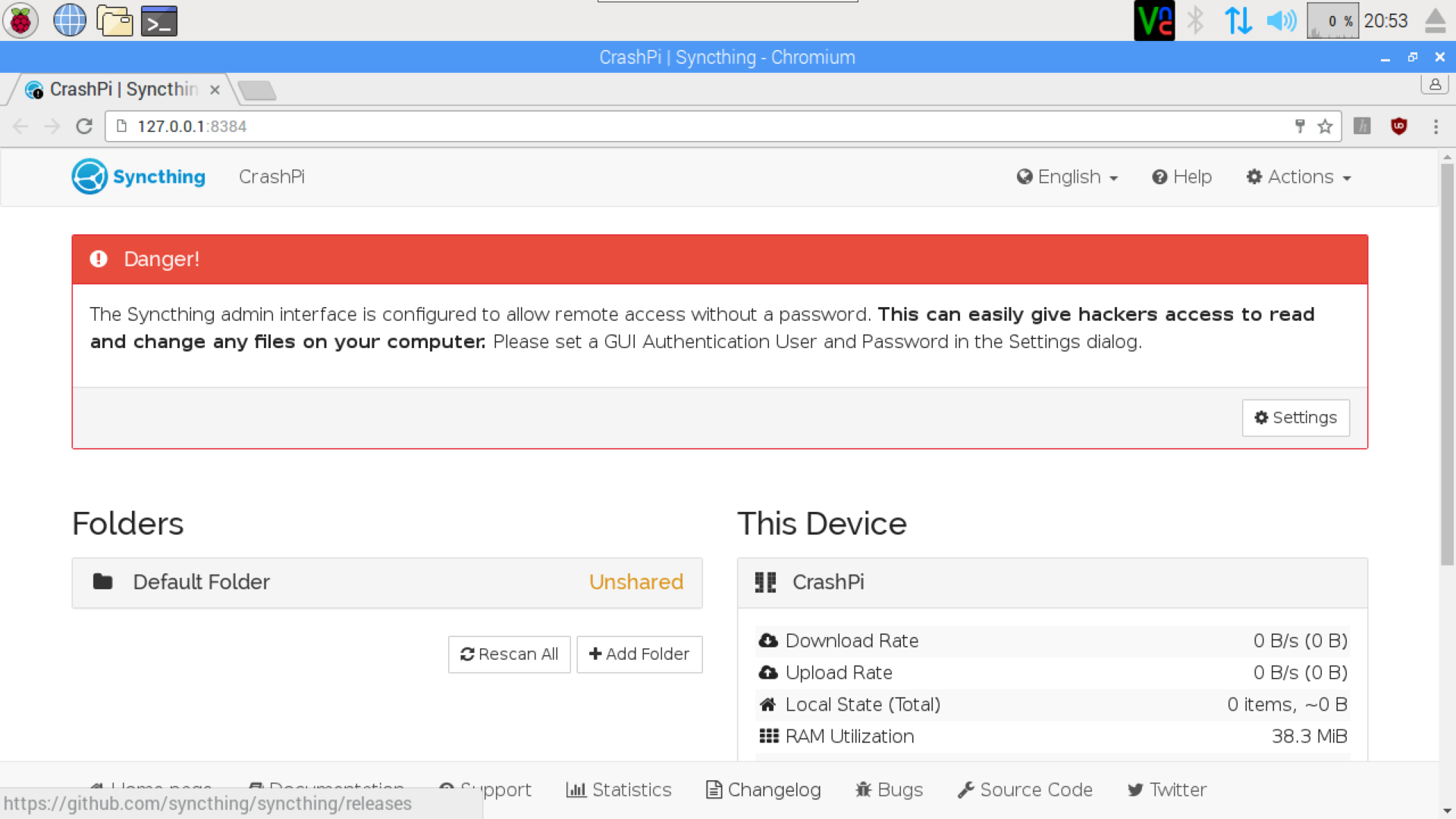Viewport: 1456px width, 819px height.
Task: Expand the Default Folder panel
Action: 387,582
